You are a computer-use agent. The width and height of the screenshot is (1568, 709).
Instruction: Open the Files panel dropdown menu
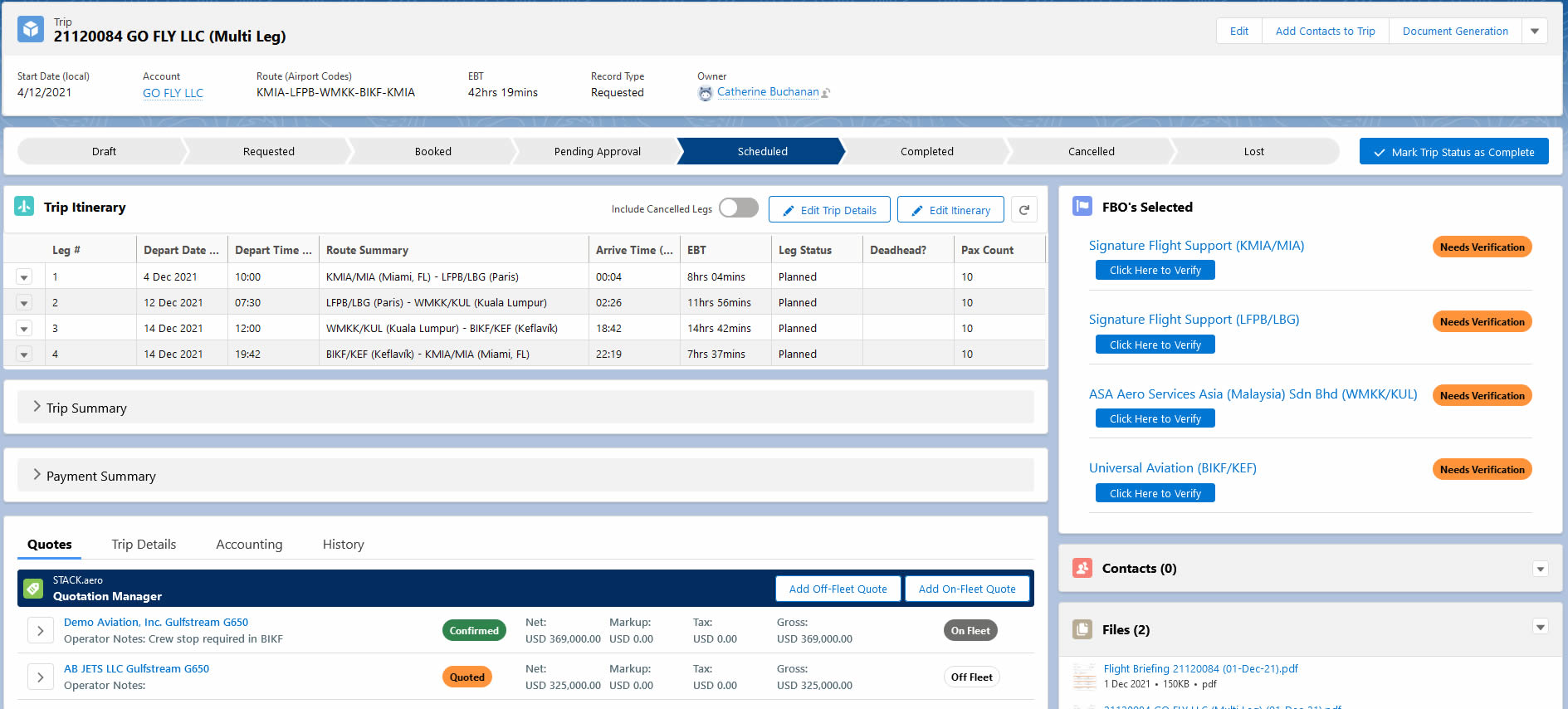coord(1541,627)
